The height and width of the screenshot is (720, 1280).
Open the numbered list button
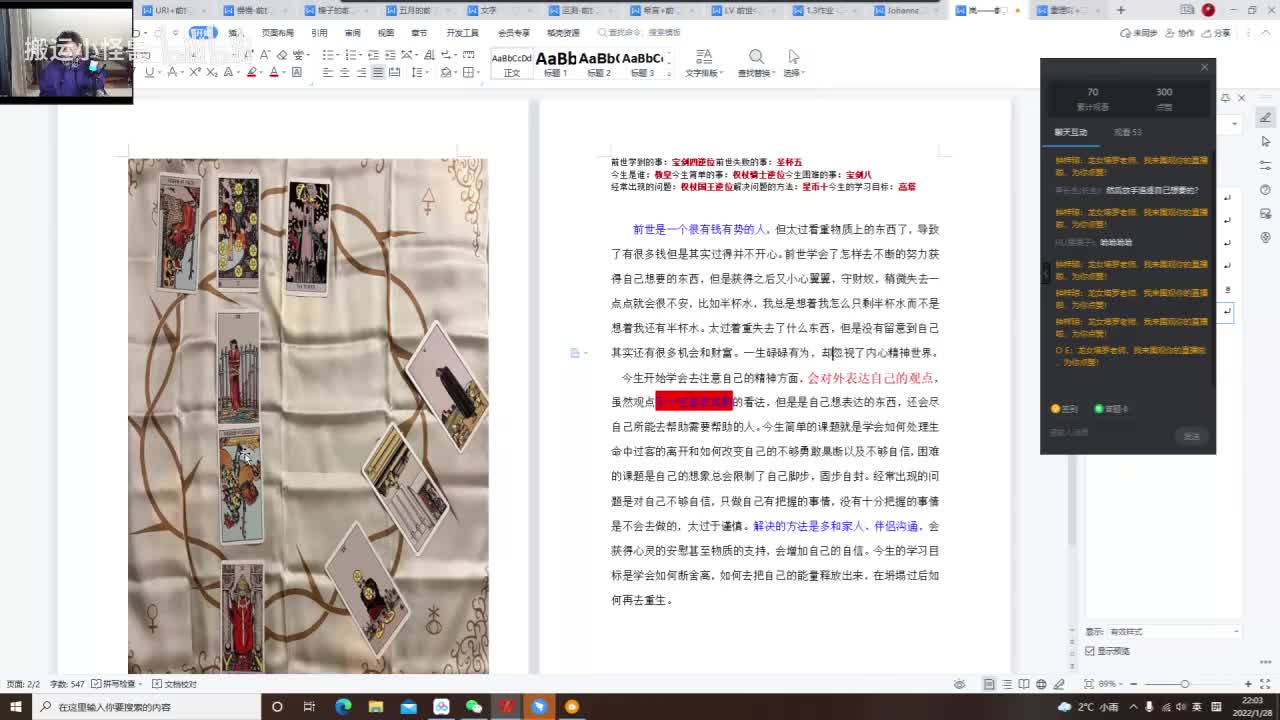(349, 55)
